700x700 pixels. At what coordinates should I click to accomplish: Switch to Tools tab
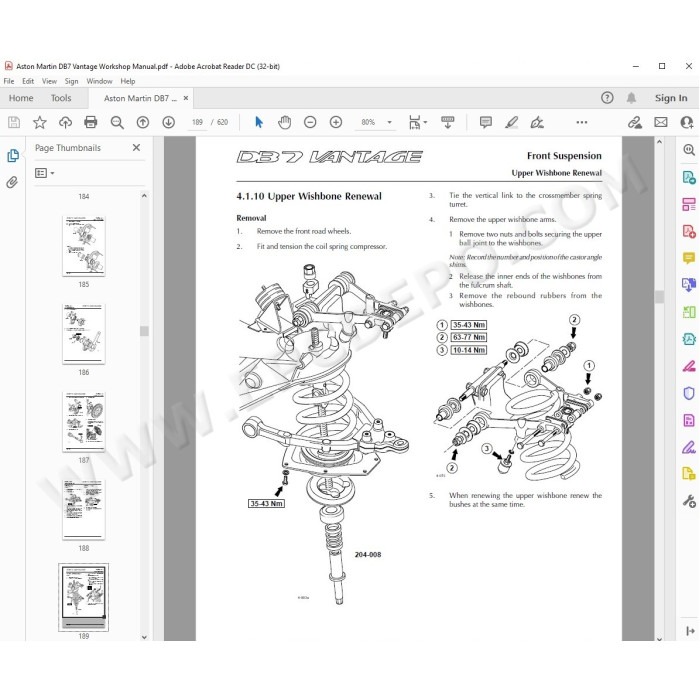point(61,98)
